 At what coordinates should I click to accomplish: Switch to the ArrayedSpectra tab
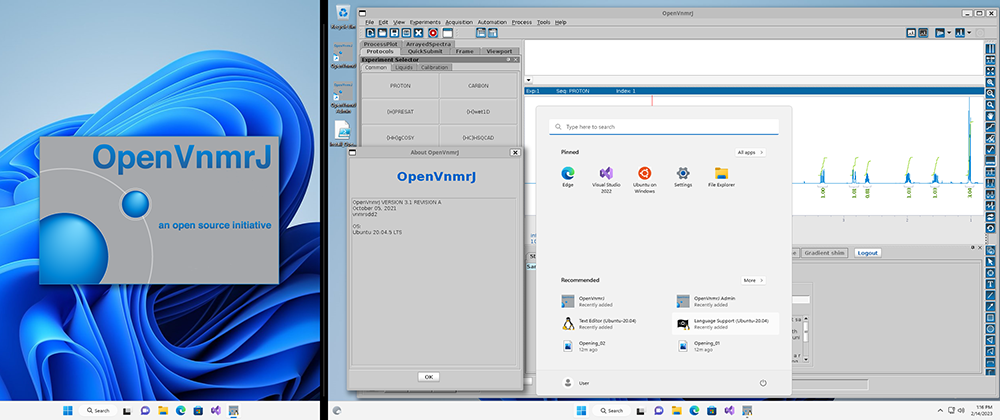tap(429, 44)
